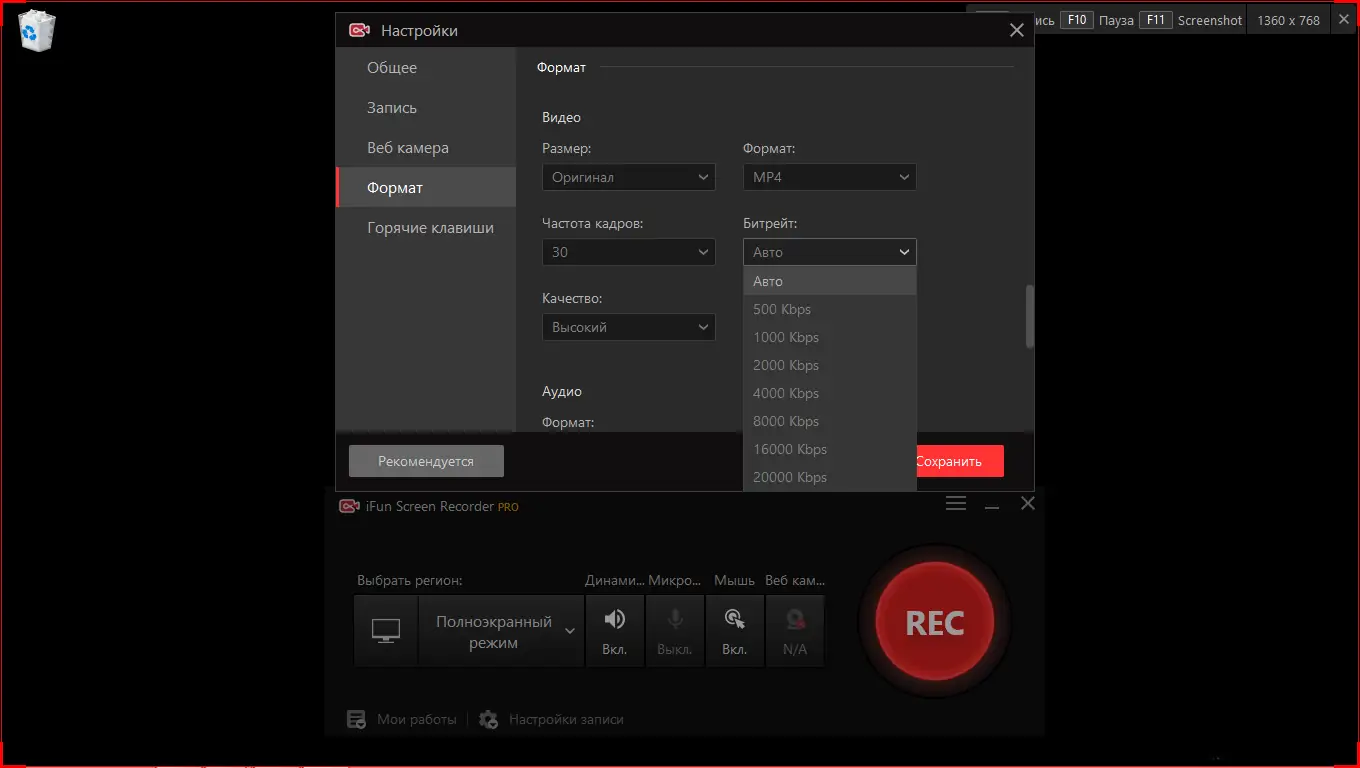Open the hamburger menu in iFun Recorder
1360x768 pixels.
(956, 504)
